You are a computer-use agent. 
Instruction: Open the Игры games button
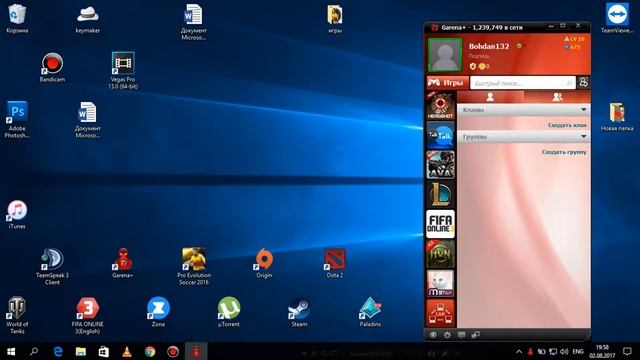447,83
